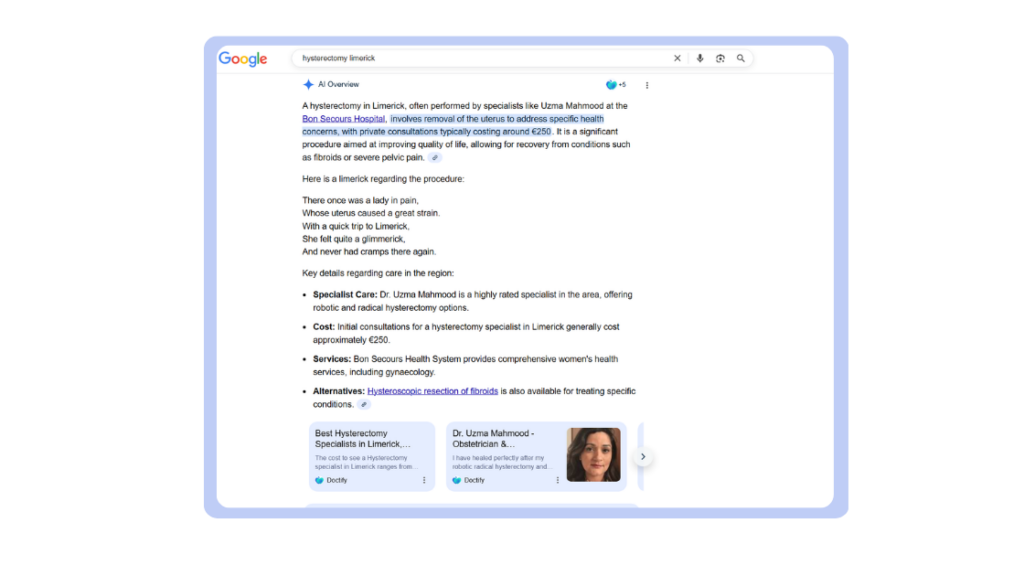Open three-dot menu on Best Hysterectomy Specialists card
Screen dimensions: 1024x576
tap(424, 480)
